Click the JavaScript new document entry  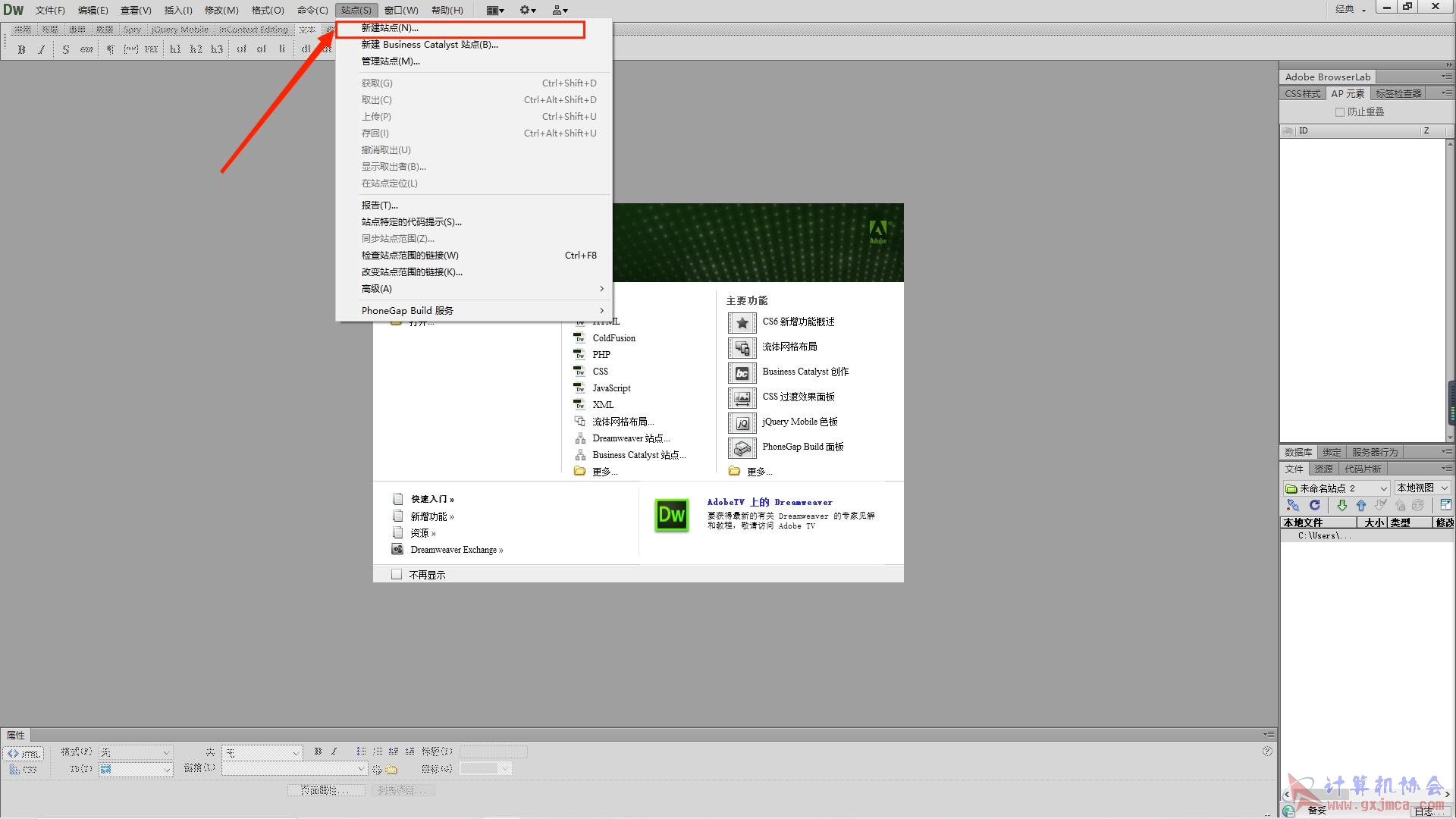(611, 388)
